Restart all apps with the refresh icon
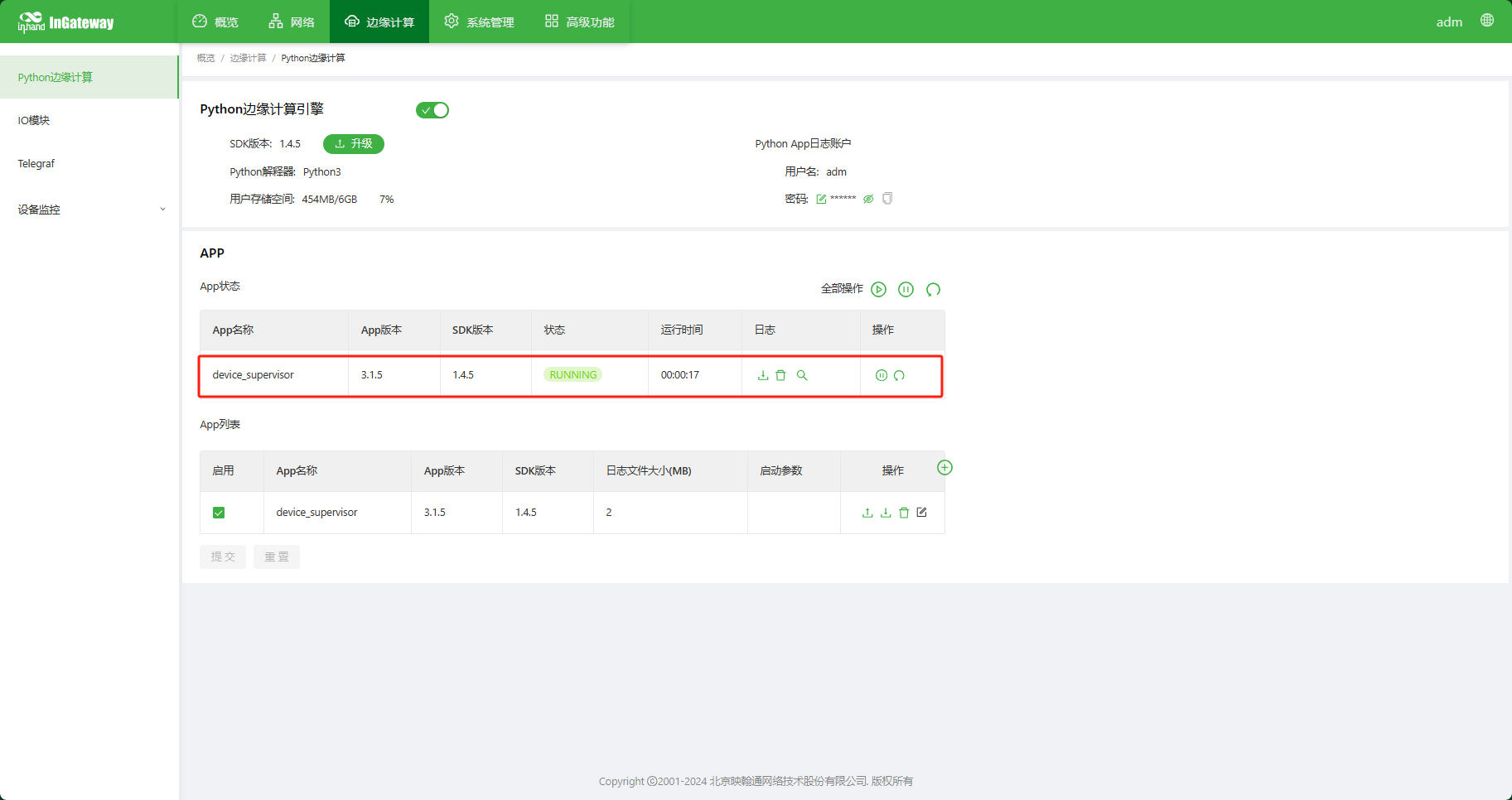 [x=934, y=289]
